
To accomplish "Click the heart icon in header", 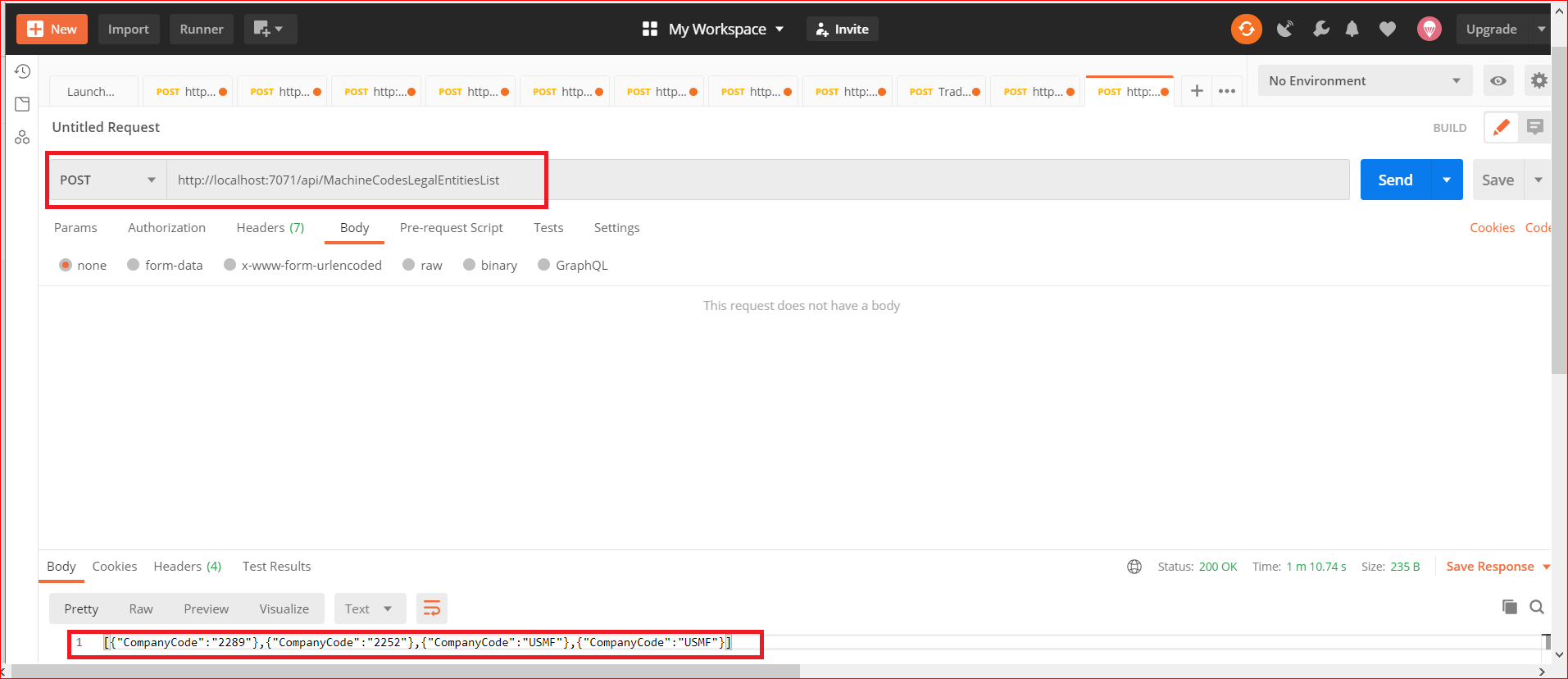I will click(x=1387, y=29).
